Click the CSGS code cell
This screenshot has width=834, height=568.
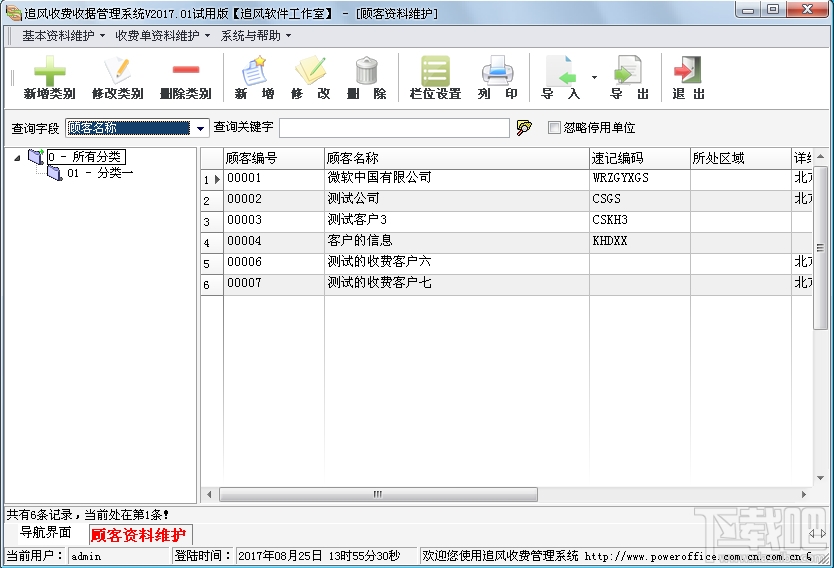(x=639, y=199)
